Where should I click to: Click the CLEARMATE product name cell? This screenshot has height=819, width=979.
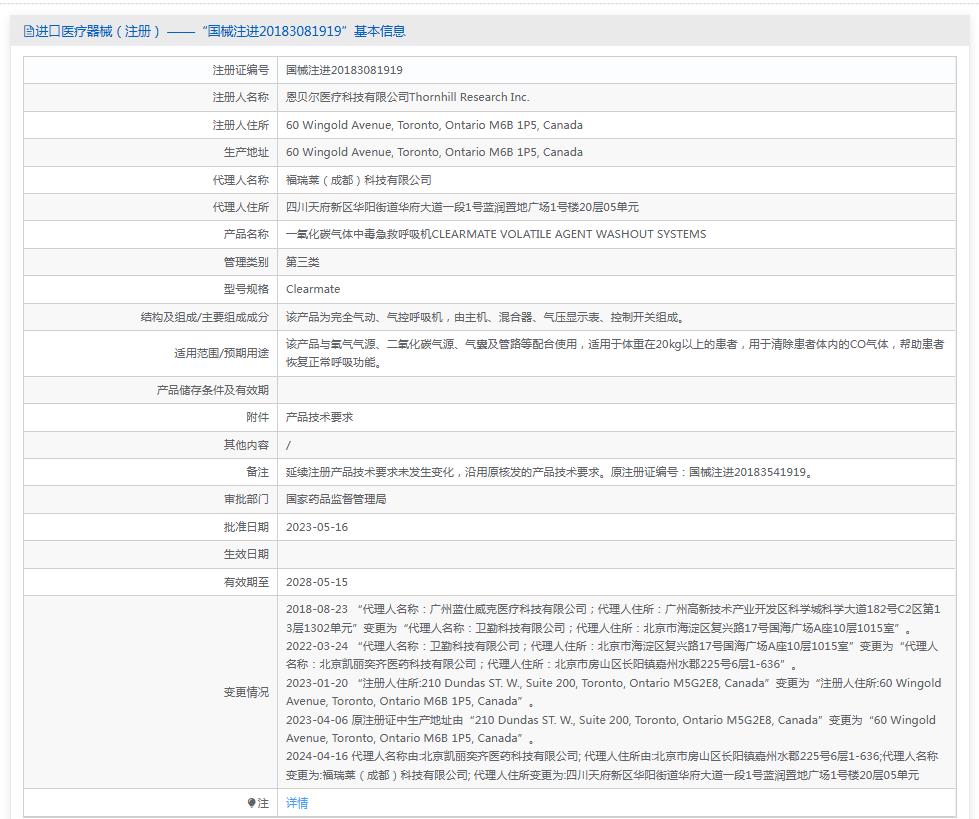[x=497, y=234]
